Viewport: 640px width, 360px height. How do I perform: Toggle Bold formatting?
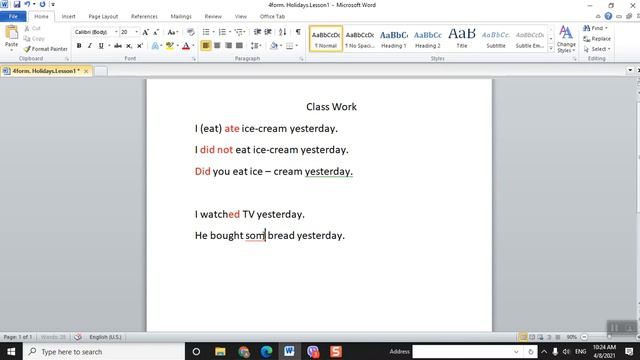79,46
